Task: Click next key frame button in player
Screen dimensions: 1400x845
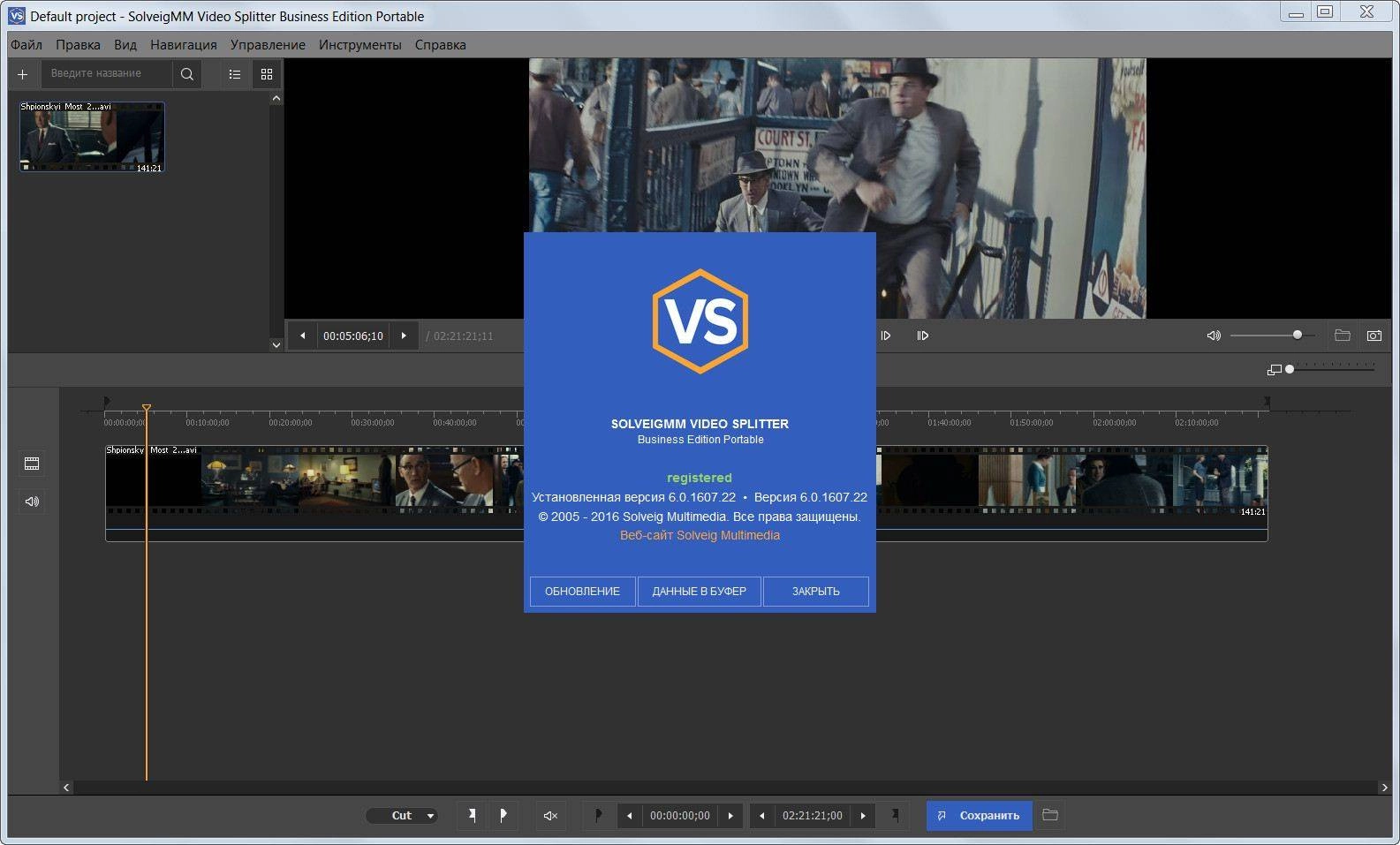Action: click(x=923, y=336)
